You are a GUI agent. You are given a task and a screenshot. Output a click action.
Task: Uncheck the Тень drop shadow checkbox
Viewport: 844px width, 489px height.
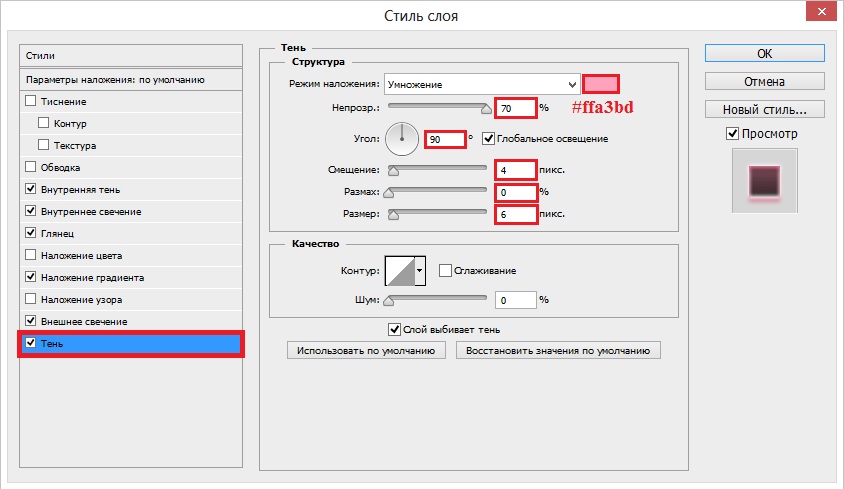click(x=31, y=343)
